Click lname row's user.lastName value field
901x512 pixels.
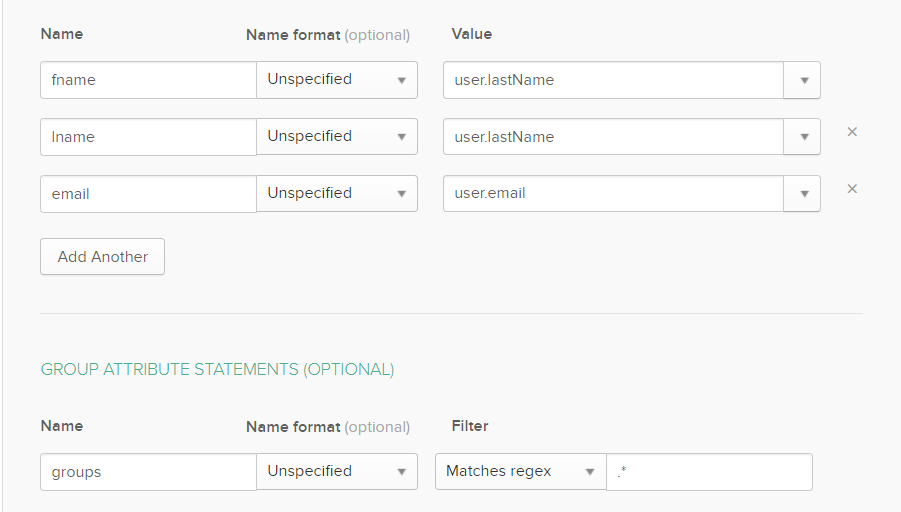click(x=613, y=137)
